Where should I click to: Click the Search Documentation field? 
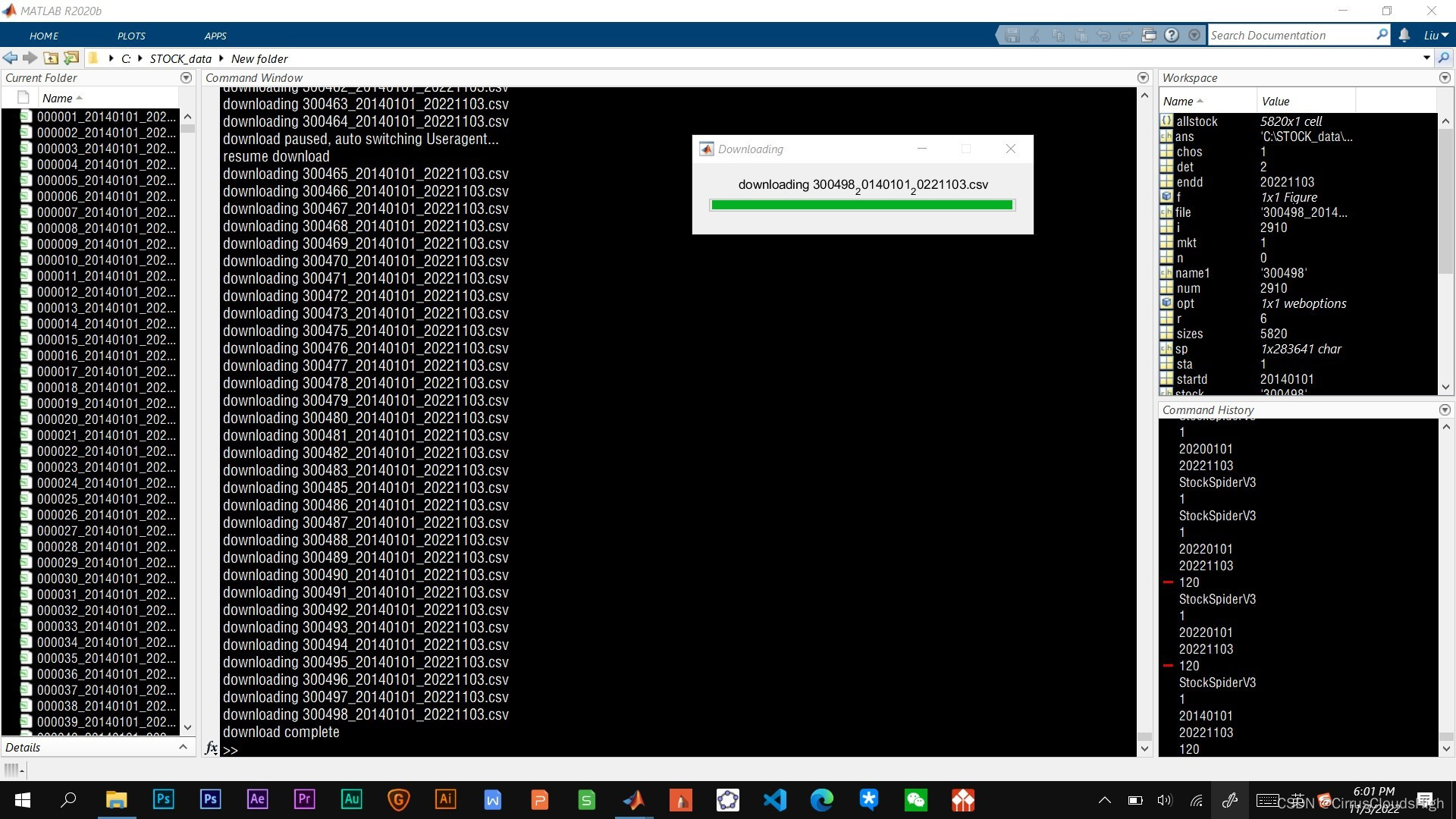coord(1289,36)
